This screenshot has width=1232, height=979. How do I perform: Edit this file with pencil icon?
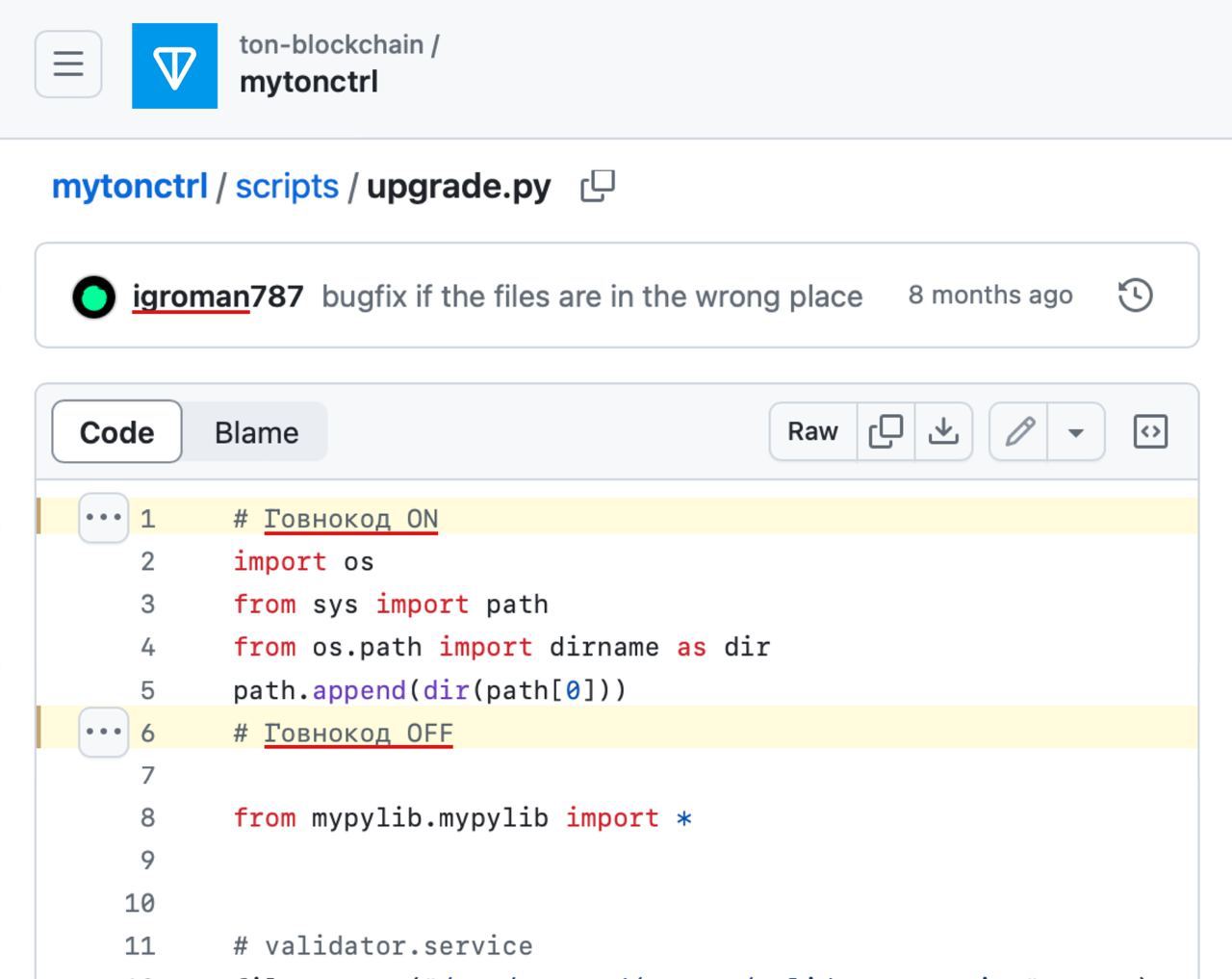(x=1019, y=432)
